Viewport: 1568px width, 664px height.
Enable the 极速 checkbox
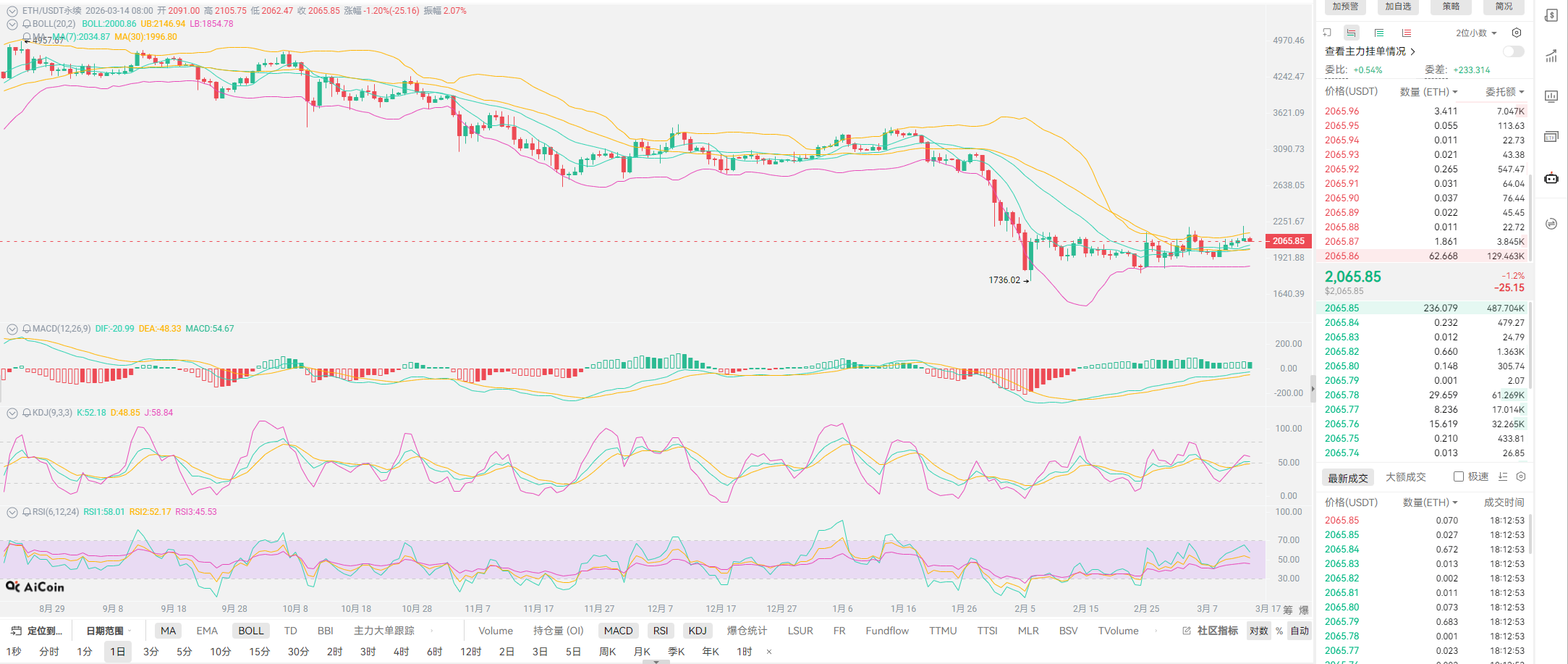(x=1459, y=476)
